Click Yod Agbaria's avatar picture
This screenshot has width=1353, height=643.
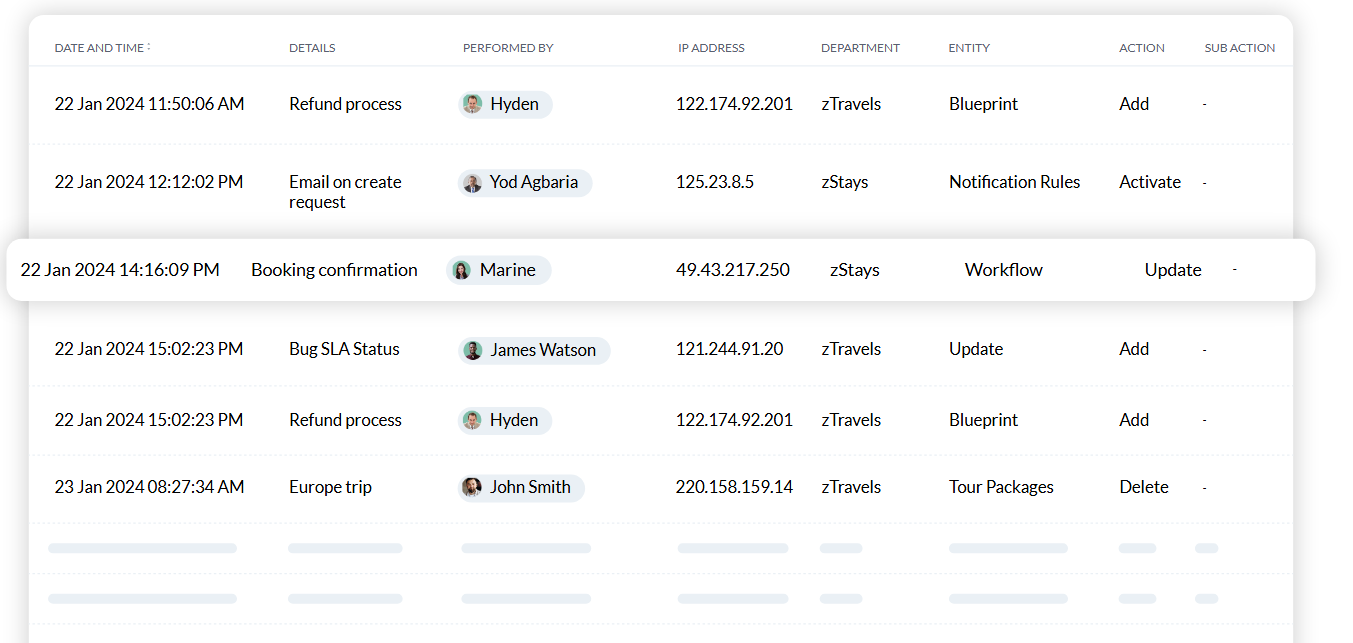pos(472,183)
